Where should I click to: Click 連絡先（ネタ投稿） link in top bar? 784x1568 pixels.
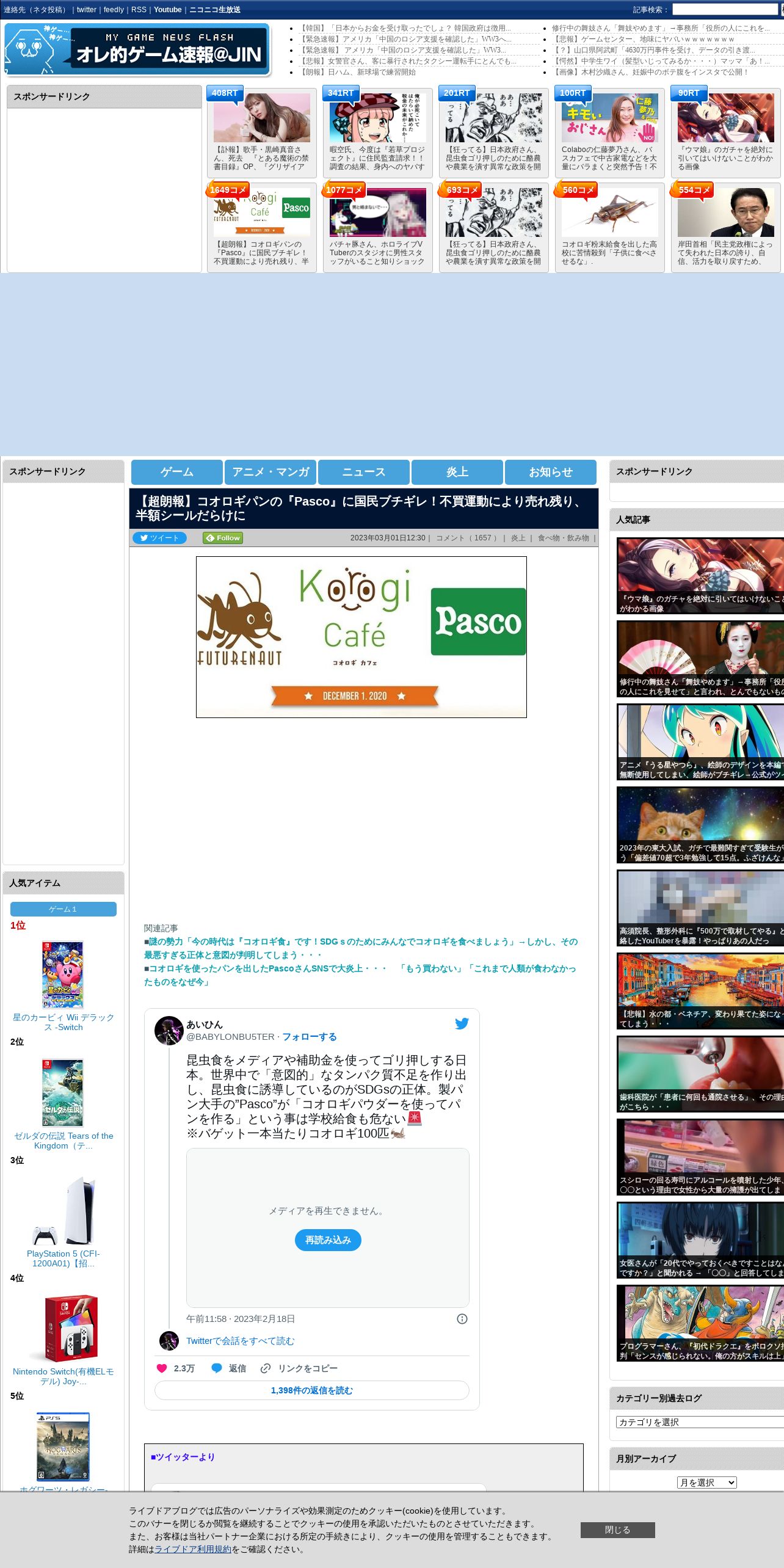coord(36,10)
